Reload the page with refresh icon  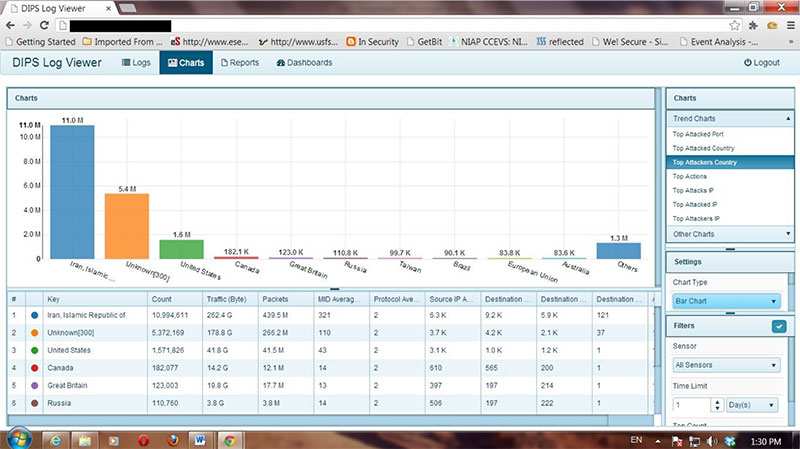coord(44,26)
